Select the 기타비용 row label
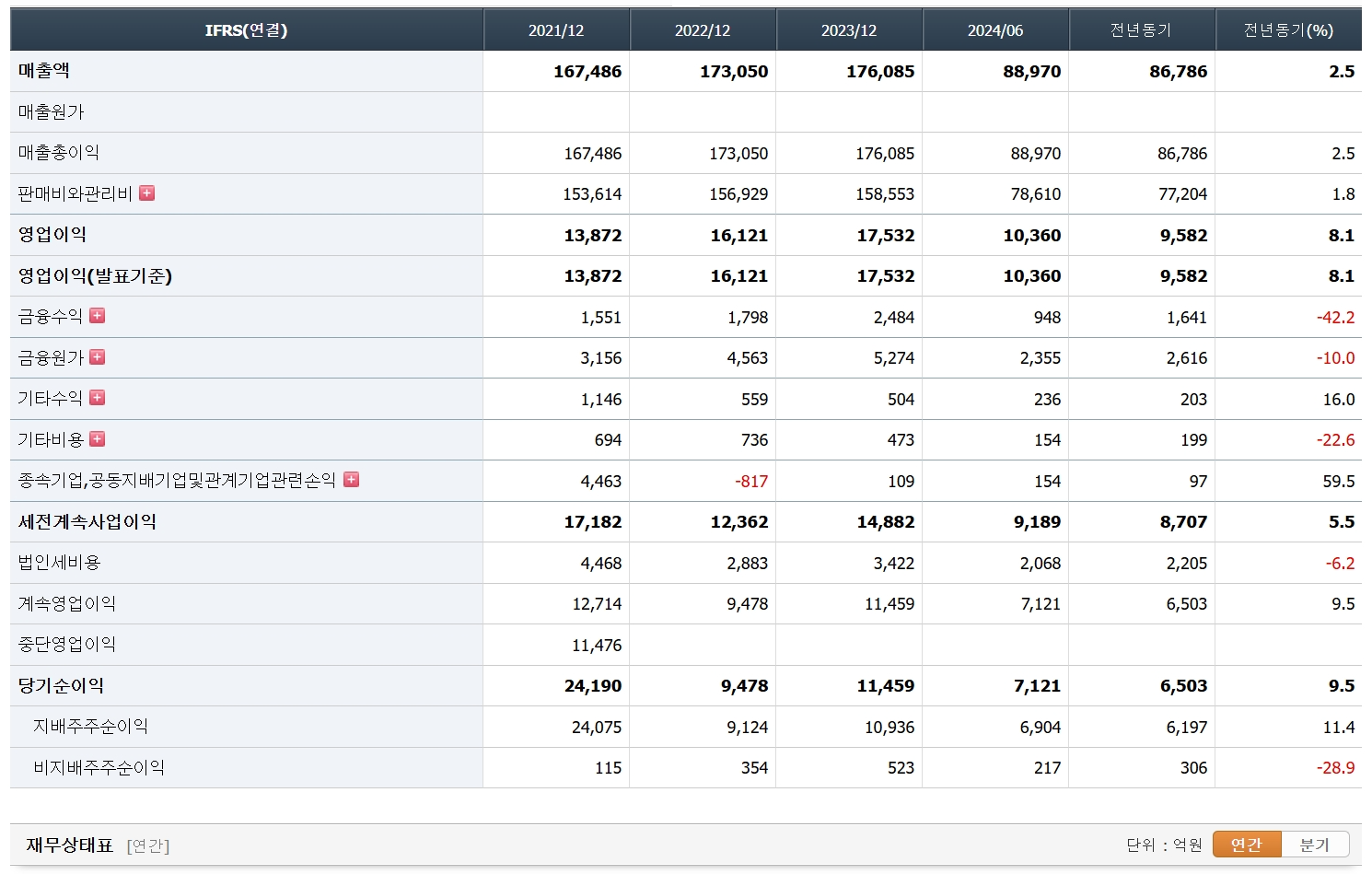 [x=51, y=439]
